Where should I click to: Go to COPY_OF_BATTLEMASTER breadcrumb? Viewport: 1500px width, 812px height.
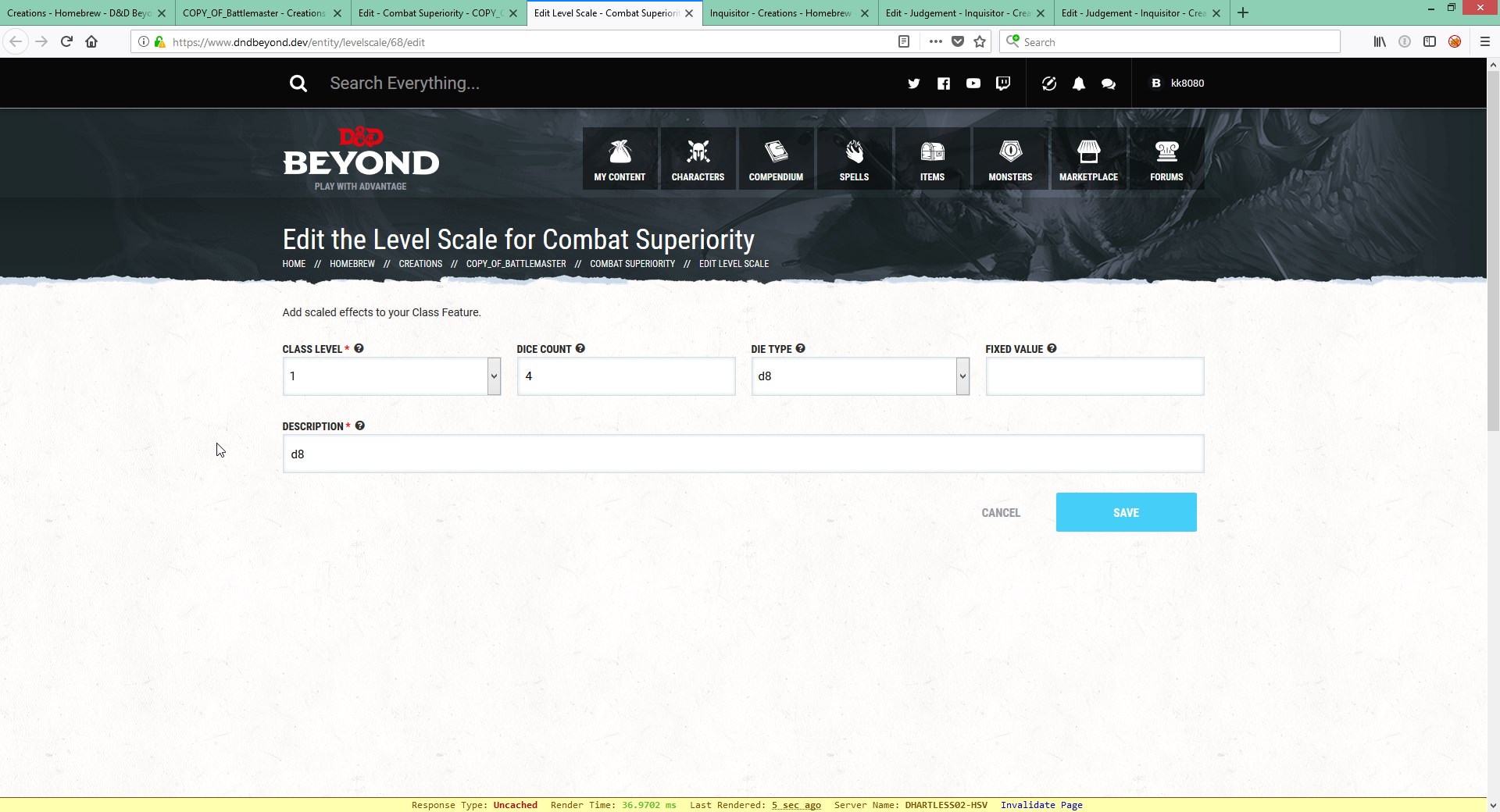pyautogui.click(x=516, y=264)
